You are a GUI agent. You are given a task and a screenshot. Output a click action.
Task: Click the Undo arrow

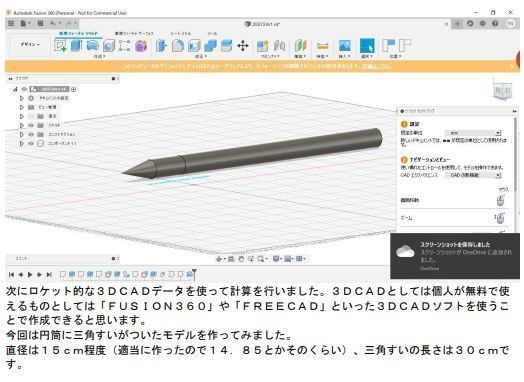(x=53, y=23)
